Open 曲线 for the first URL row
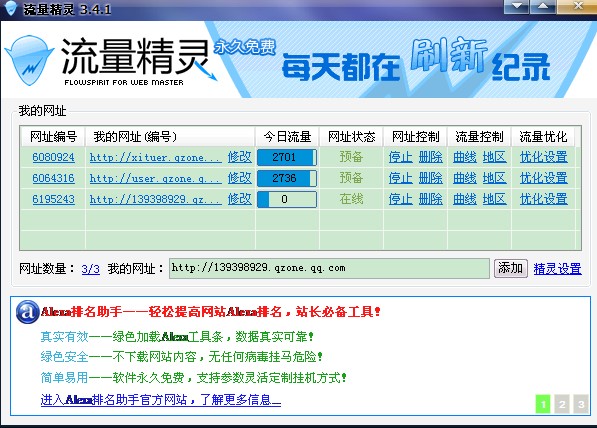 pyautogui.click(x=465, y=157)
